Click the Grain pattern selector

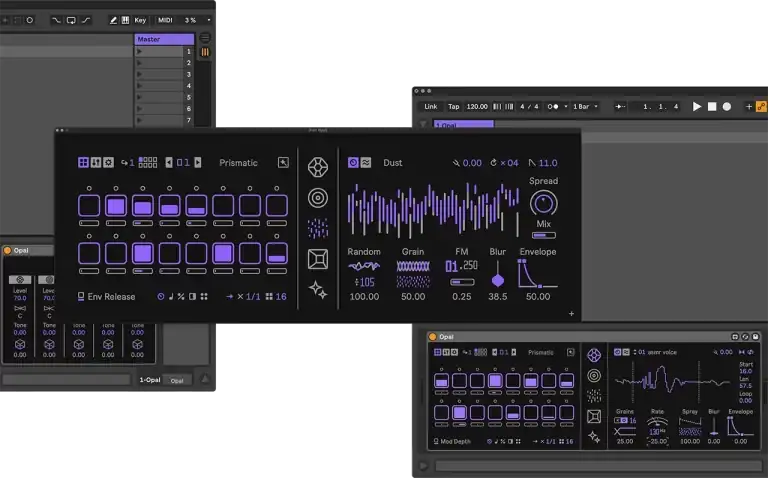[413, 266]
